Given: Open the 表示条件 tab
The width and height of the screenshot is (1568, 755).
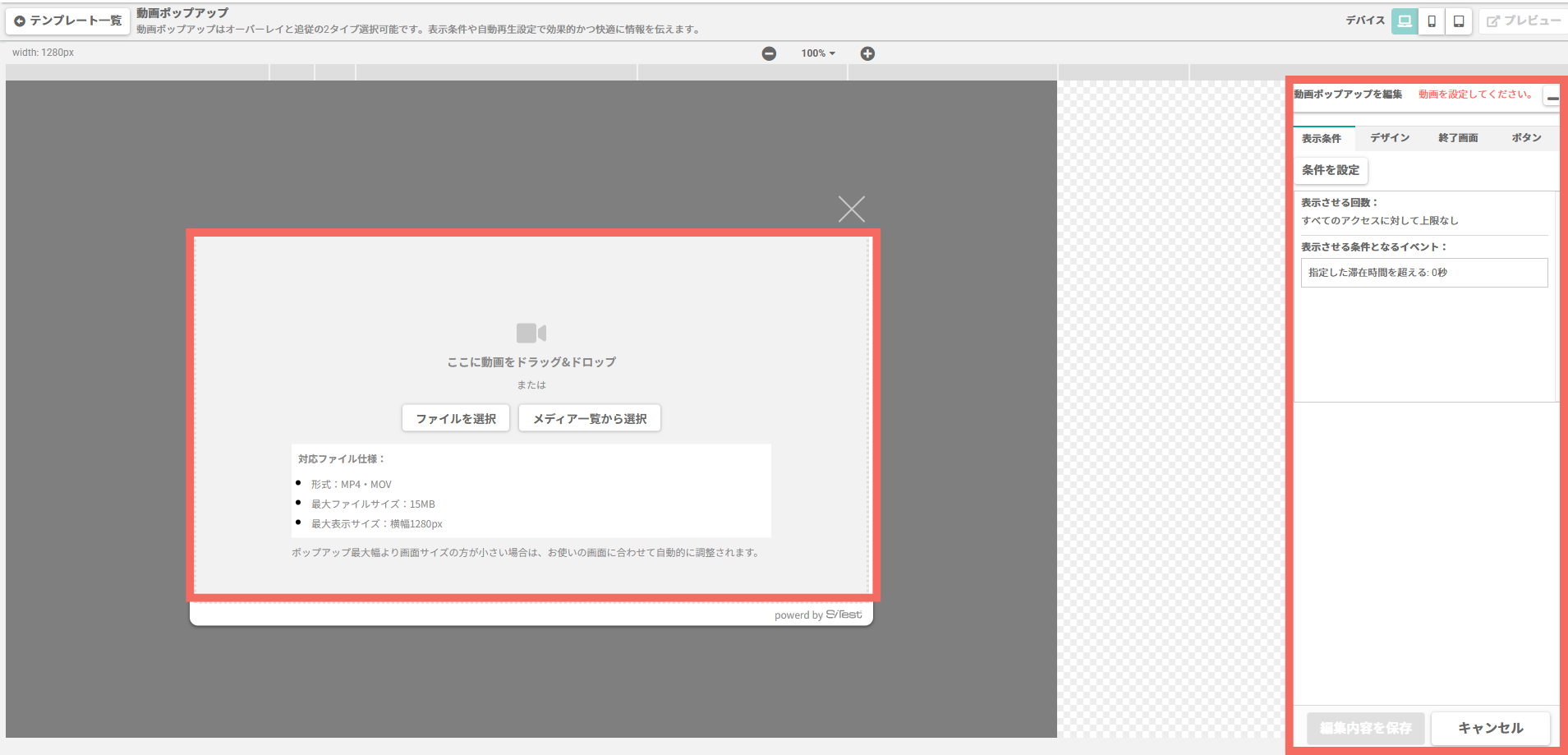Looking at the screenshot, I should (x=1322, y=138).
